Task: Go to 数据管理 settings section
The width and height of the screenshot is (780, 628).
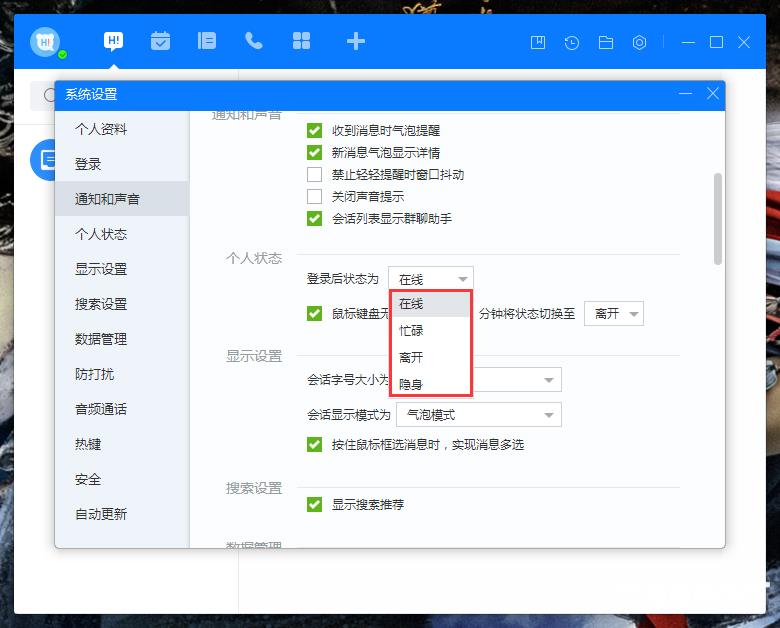Action: [122, 339]
